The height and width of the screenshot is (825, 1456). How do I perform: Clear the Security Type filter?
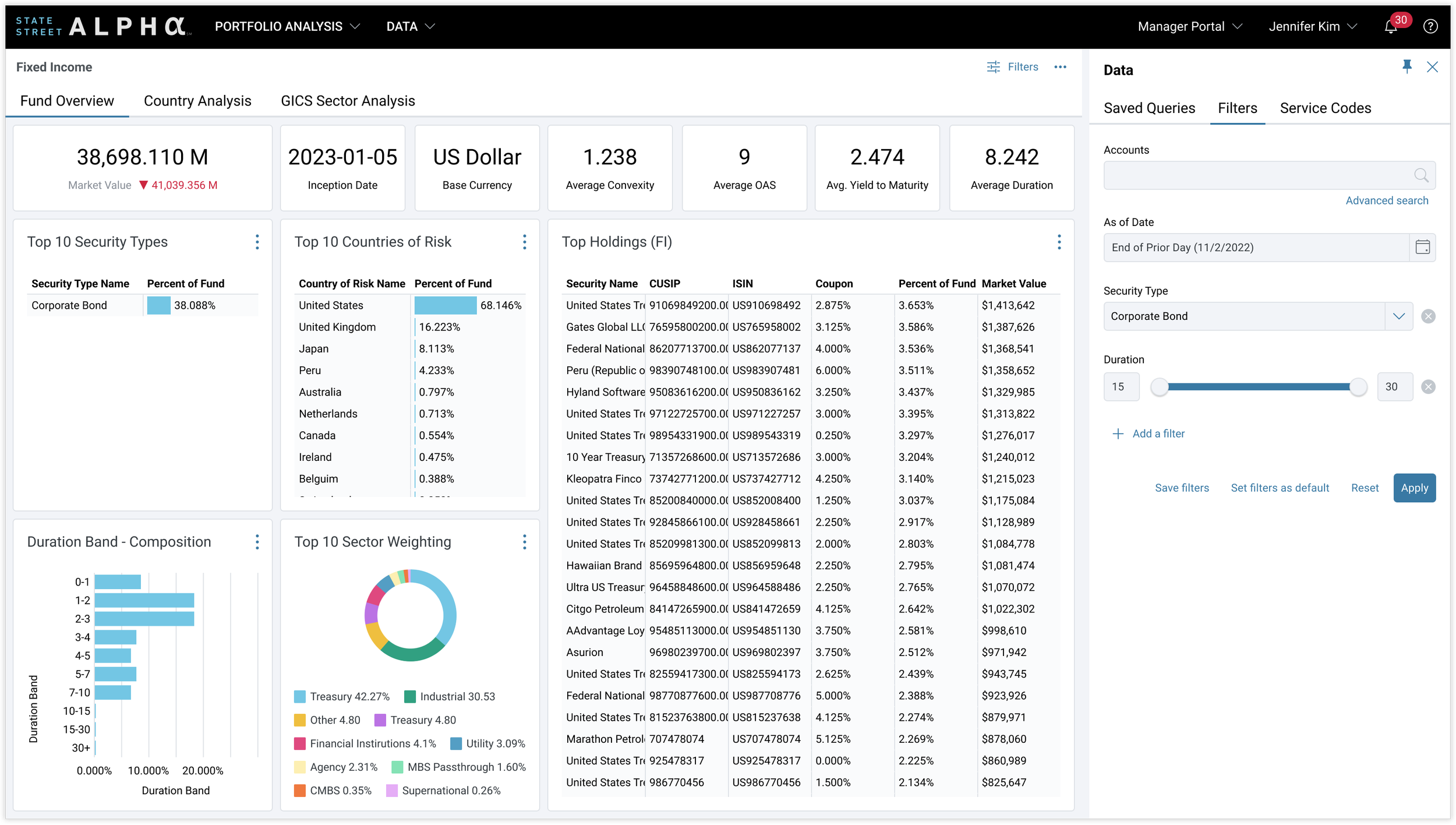point(1428,316)
